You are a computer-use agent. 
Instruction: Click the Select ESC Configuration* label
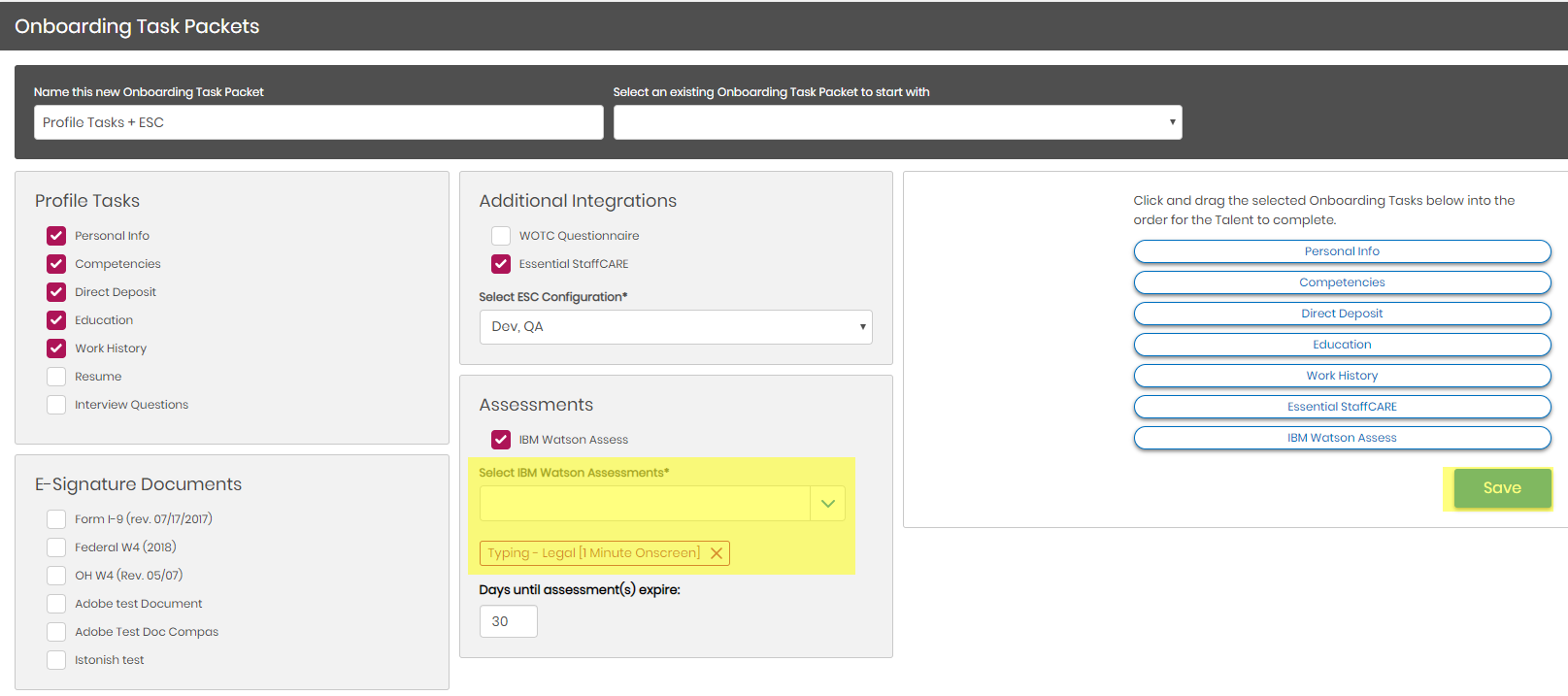pos(553,297)
